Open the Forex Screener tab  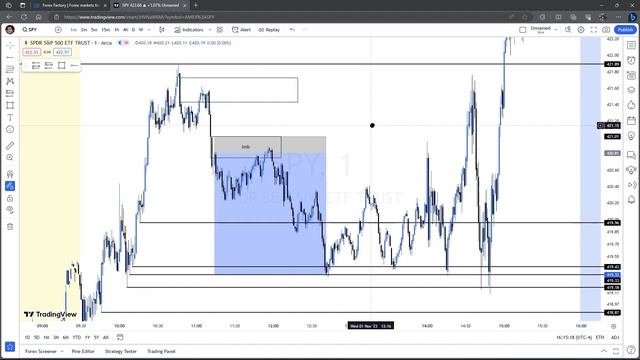(x=40, y=351)
